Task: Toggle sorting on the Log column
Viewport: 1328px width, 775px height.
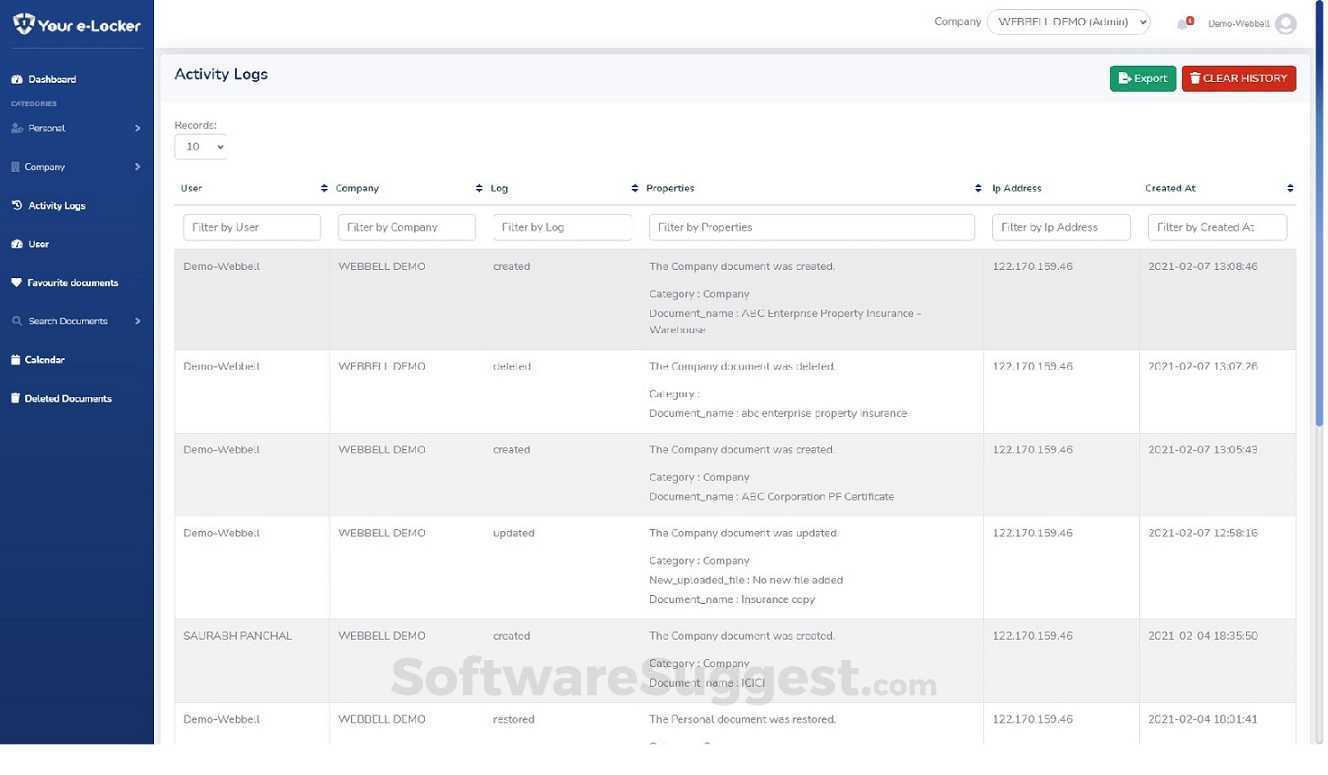Action: tap(633, 186)
